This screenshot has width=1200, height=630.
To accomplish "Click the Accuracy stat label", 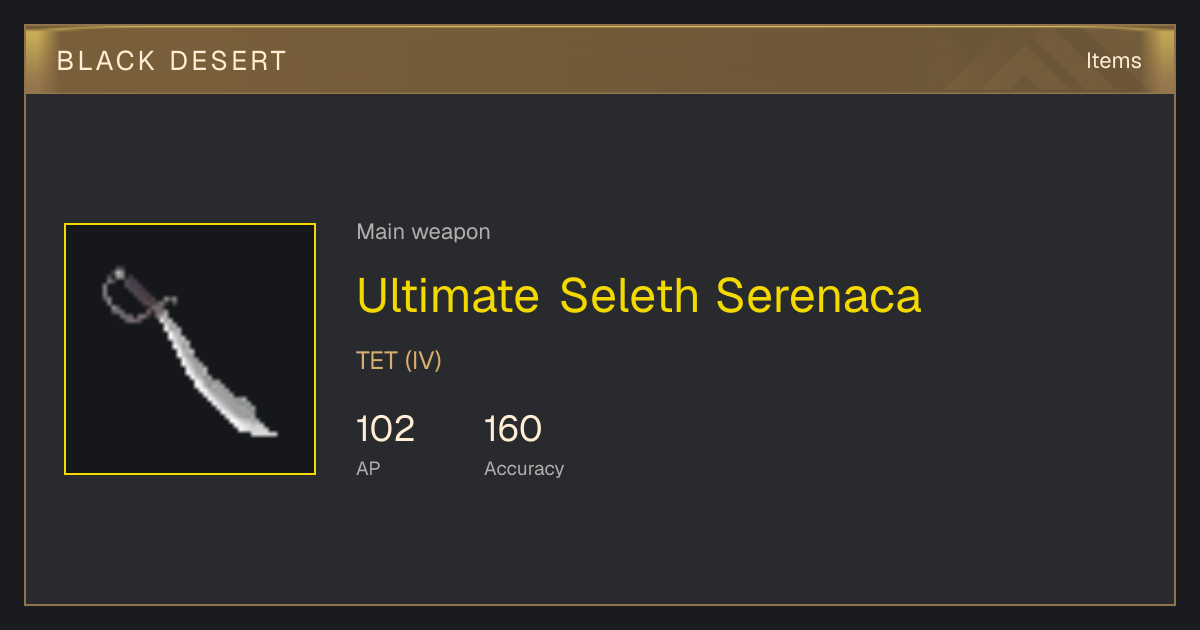I will click(524, 468).
